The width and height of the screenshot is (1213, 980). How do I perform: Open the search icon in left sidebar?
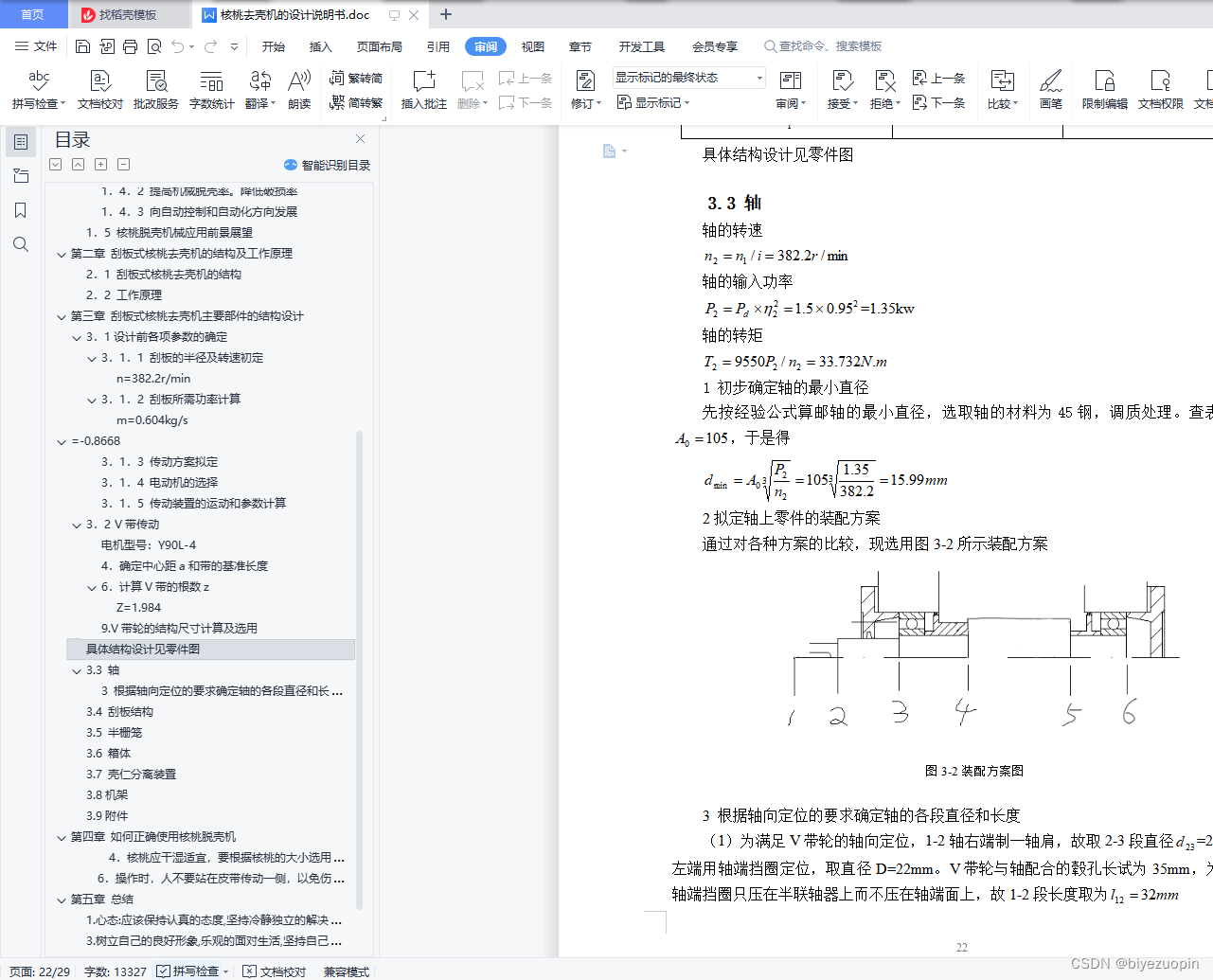coord(20,244)
